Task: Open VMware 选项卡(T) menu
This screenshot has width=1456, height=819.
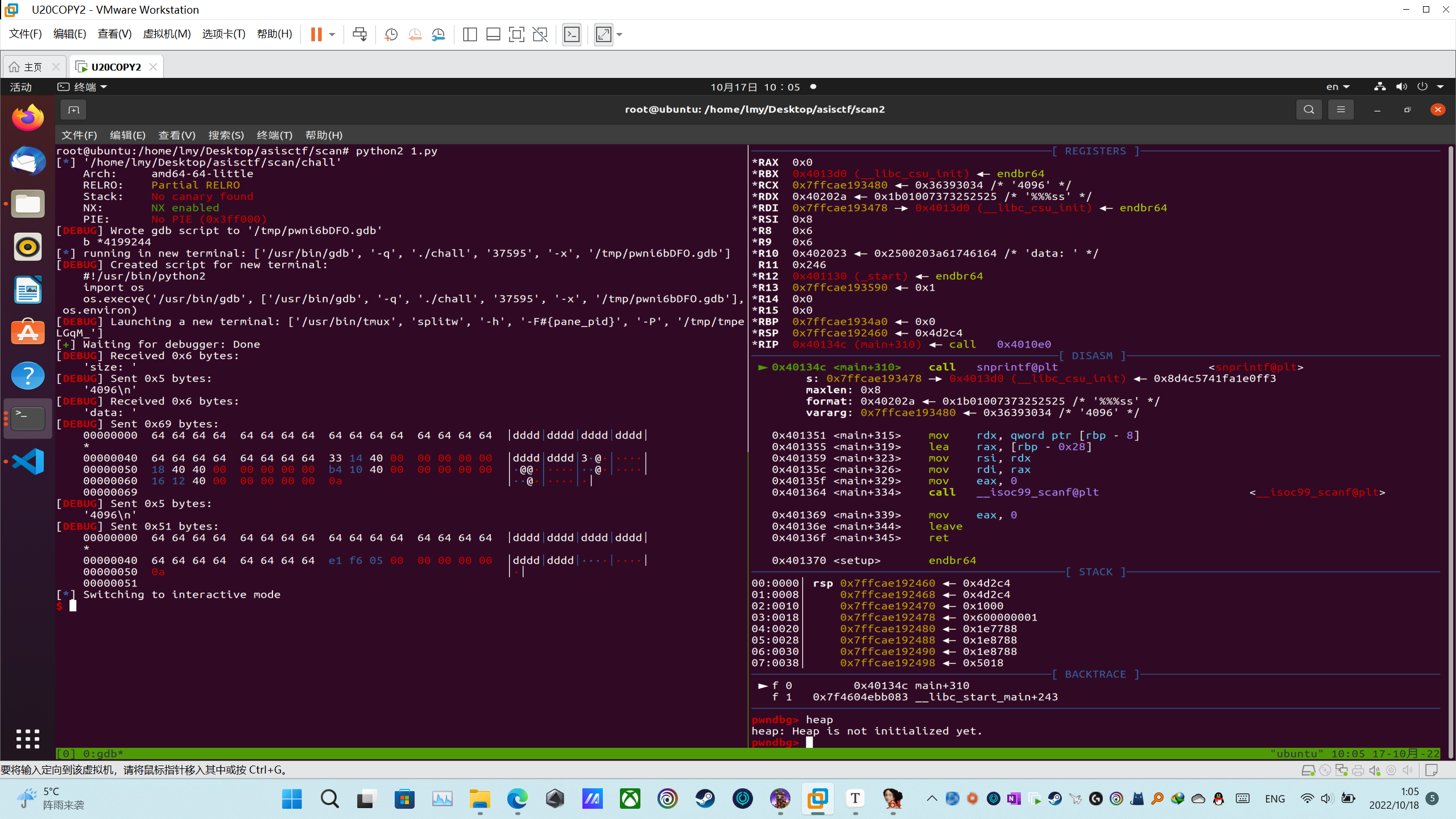Action: coord(224,34)
